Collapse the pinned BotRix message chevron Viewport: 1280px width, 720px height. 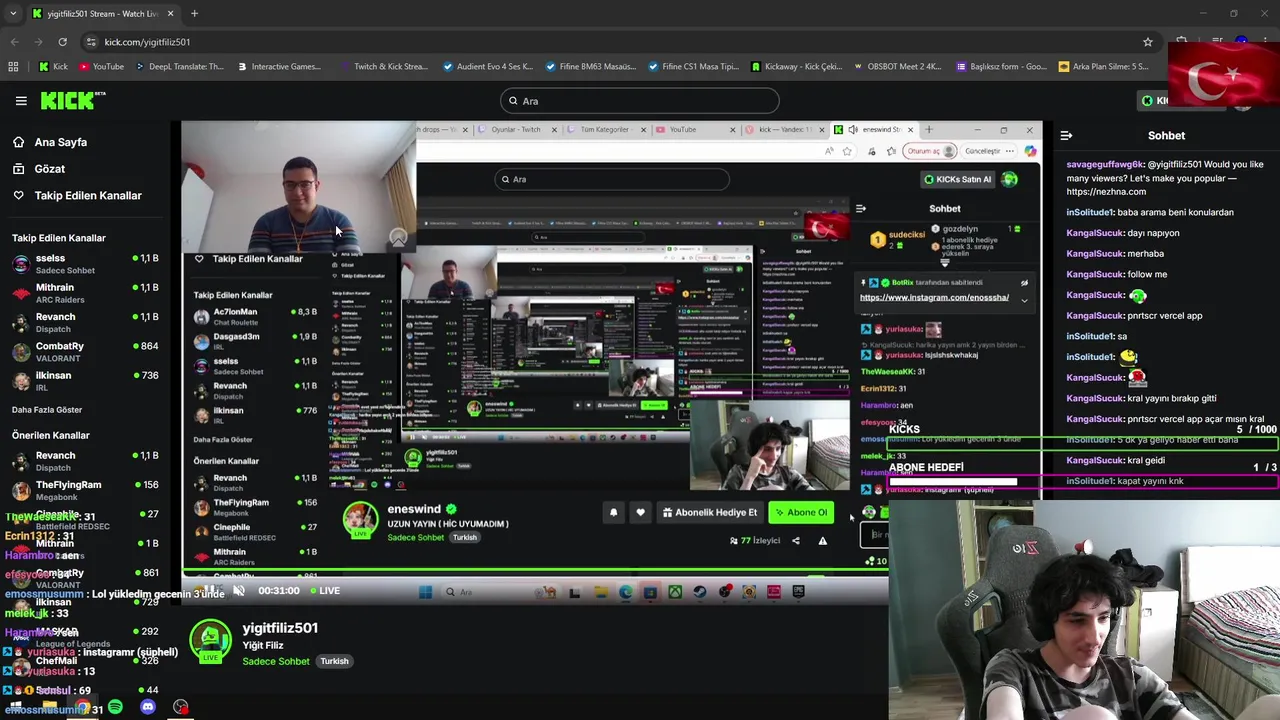coord(1024,300)
